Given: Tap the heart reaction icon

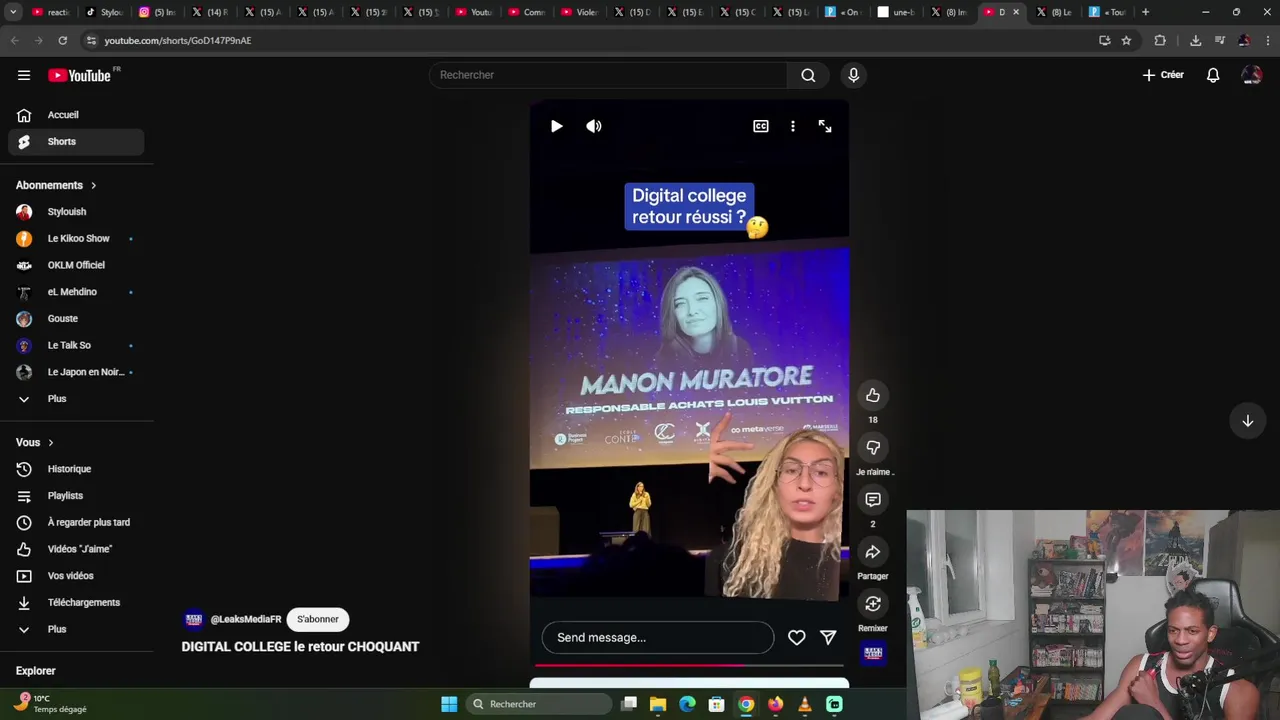Looking at the screenshot, I should (x=796, y=638).
